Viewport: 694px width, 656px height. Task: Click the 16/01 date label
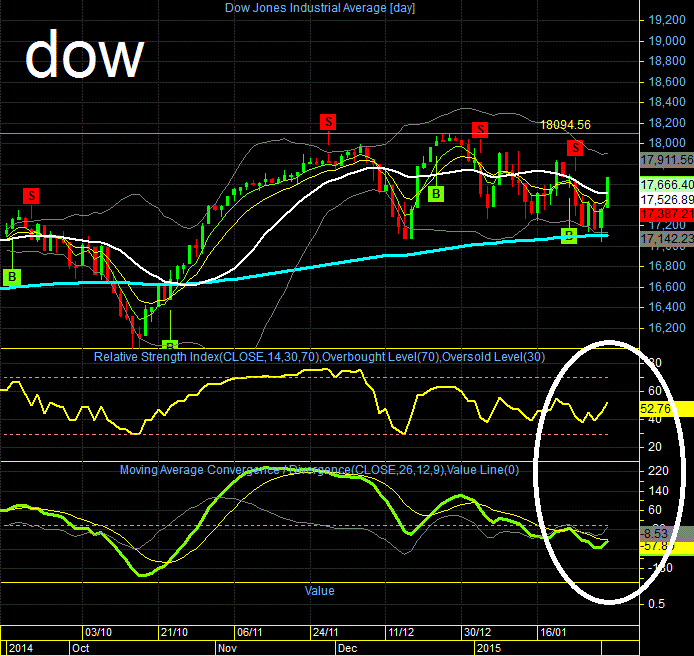coord(553,632)
